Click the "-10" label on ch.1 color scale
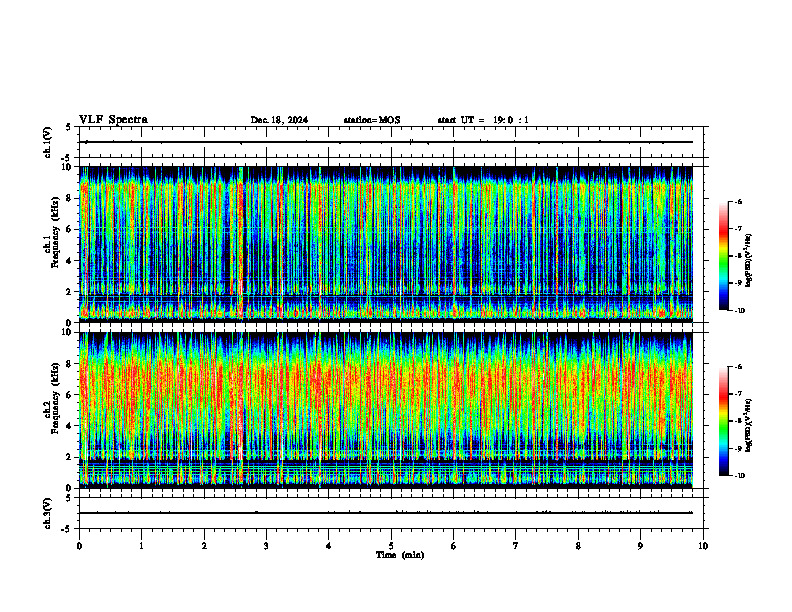 pyautogui.click(x=739, y=311)
